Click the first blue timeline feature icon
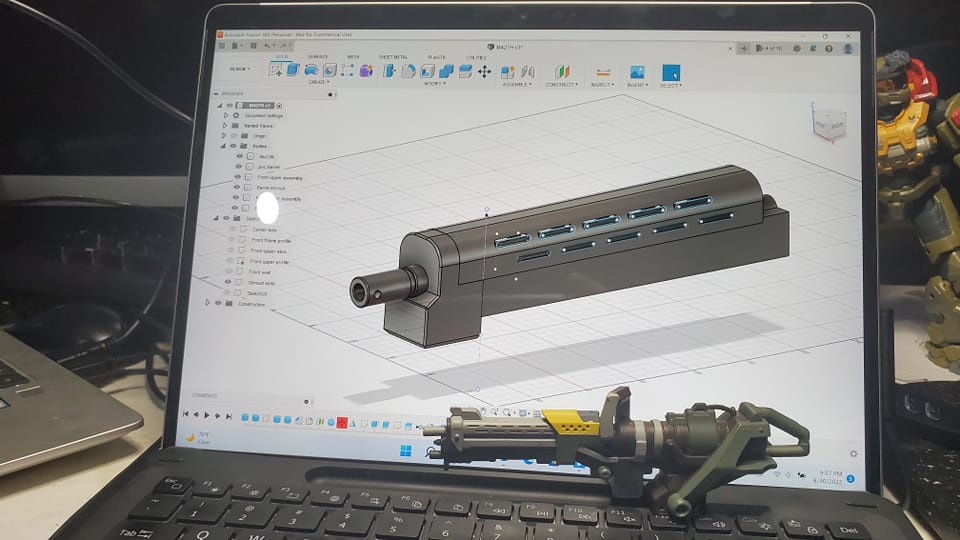Viewport: 960px width, 540px height. coord(246,418)
